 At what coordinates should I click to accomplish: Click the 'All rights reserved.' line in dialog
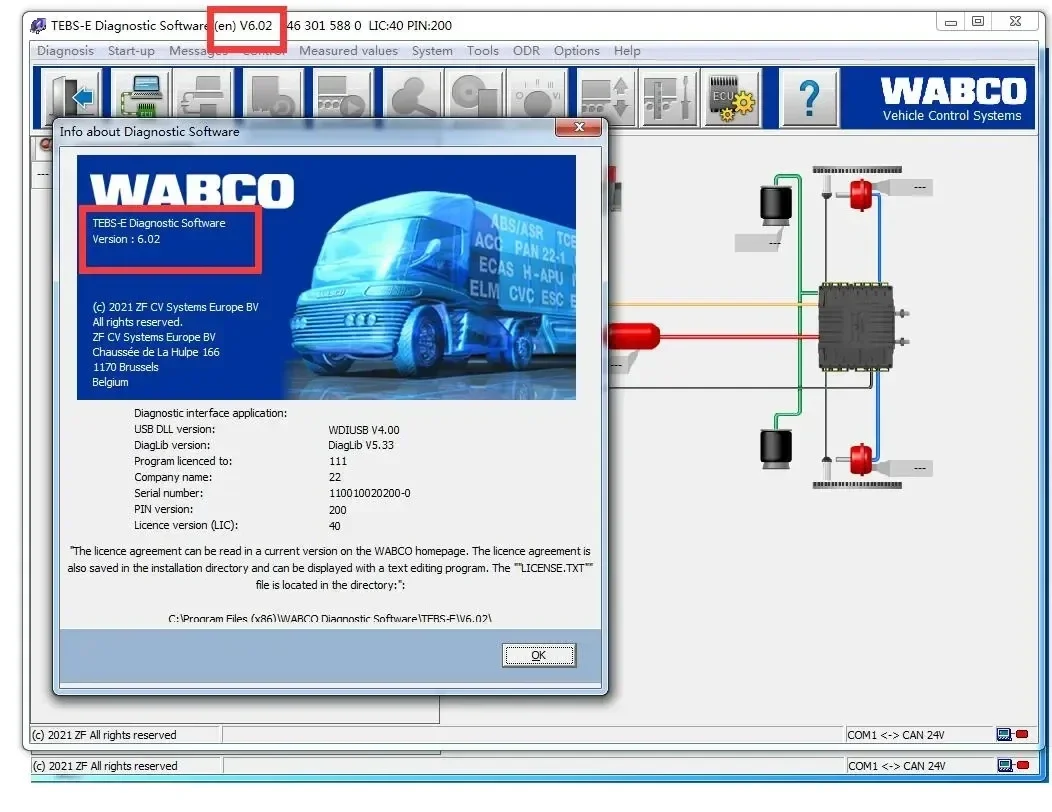click(137, 322)
